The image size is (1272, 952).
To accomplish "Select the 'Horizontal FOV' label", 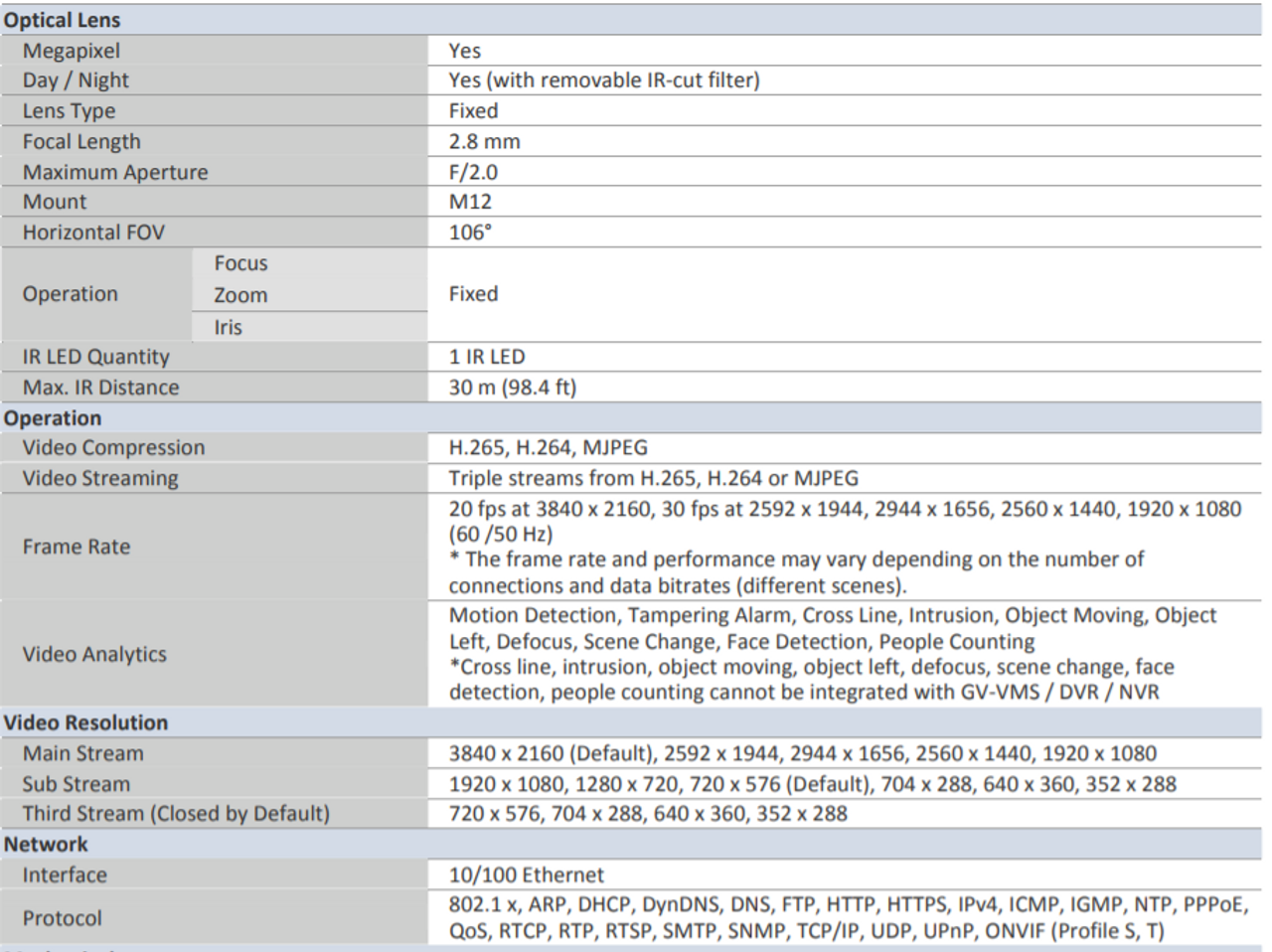I will [x=93, y=233].
